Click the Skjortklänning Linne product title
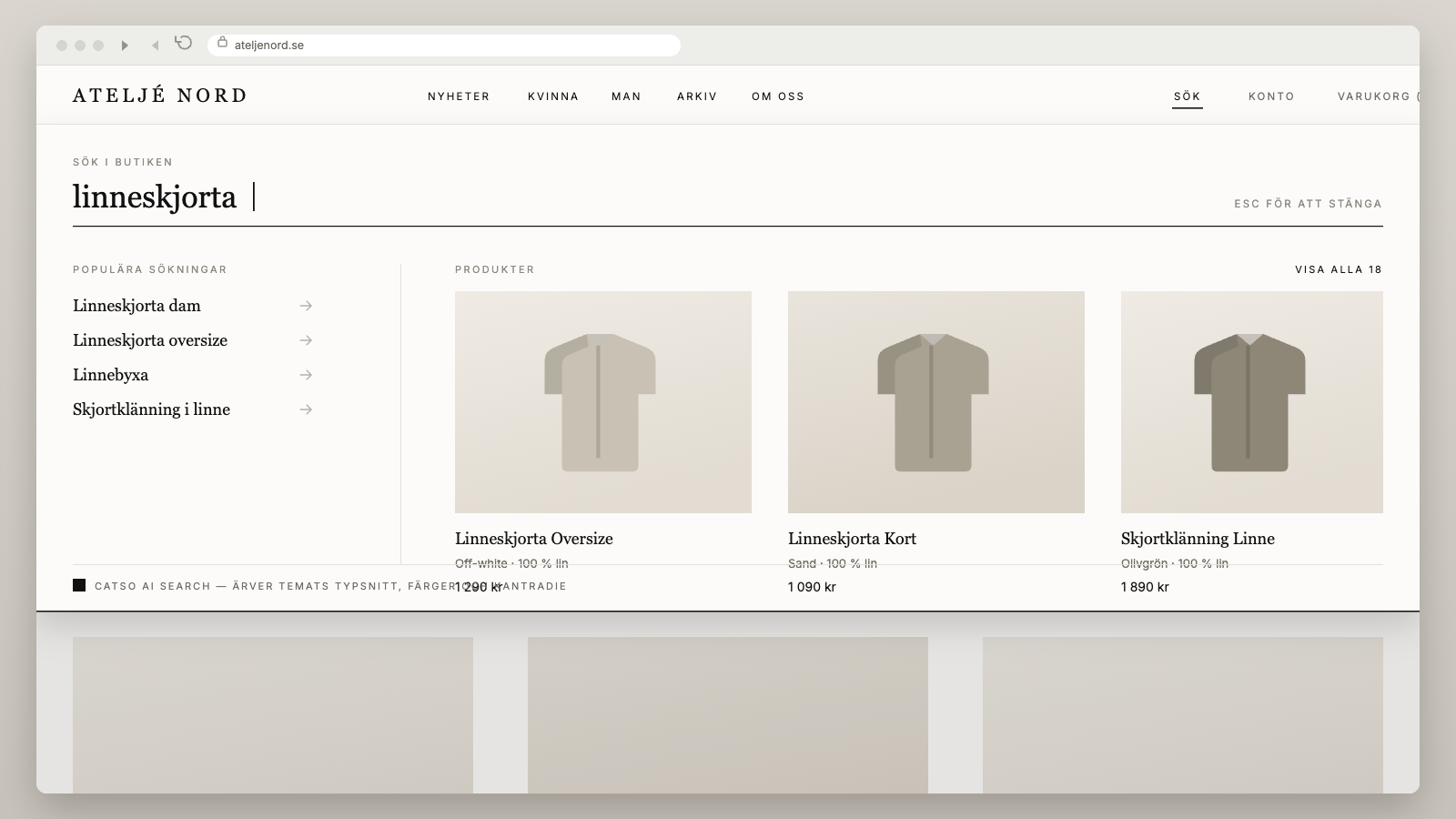Viewport: 1456px width, 819px height. pos(1198,539)
